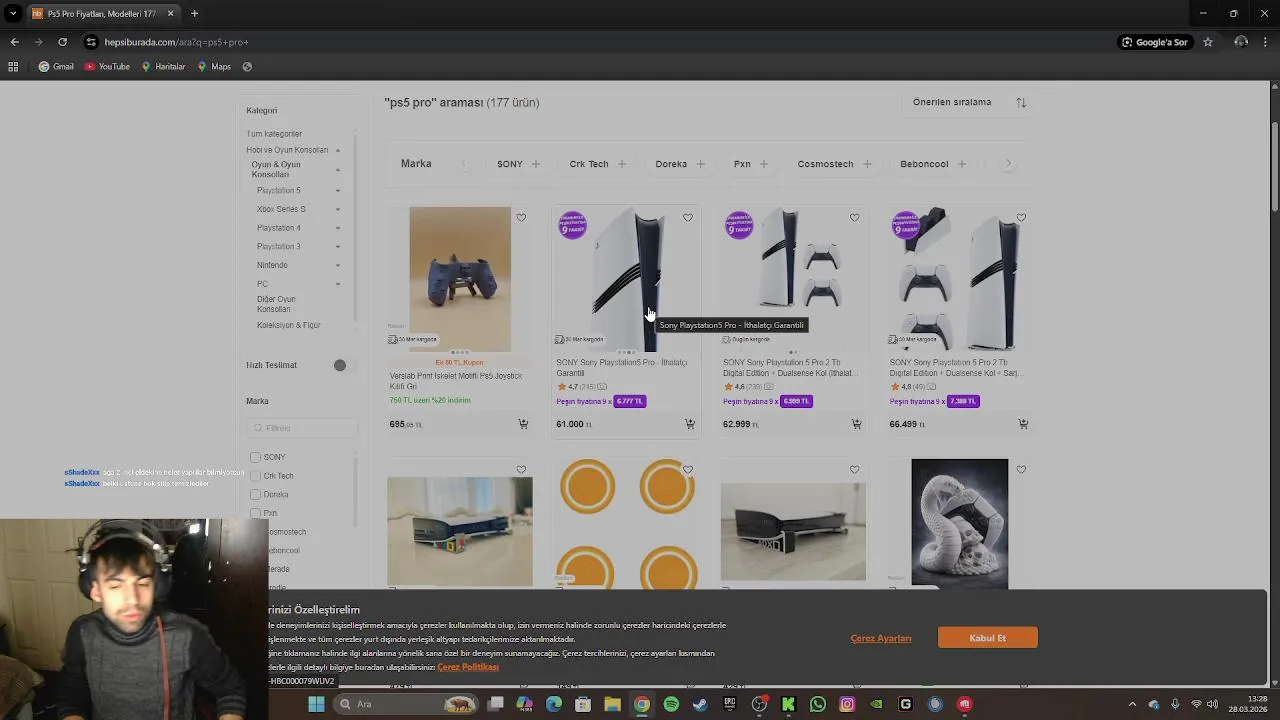The image size is (1280, 720).
Task: Favorite the 62.999 TL PS5 Pro heart
Action: coord(854,218)
